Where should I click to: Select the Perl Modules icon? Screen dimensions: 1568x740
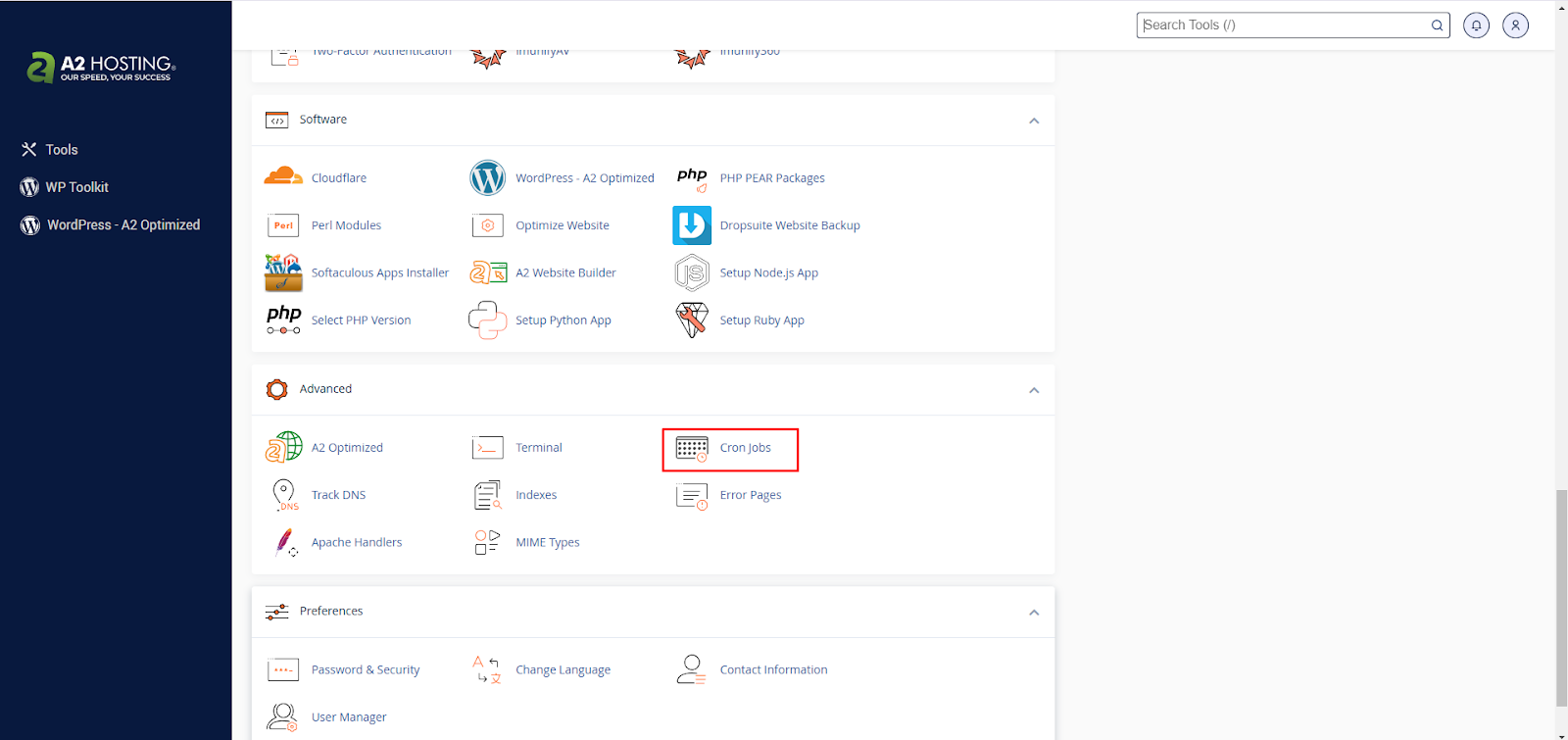pyautogui.click(x=283, y=225)
